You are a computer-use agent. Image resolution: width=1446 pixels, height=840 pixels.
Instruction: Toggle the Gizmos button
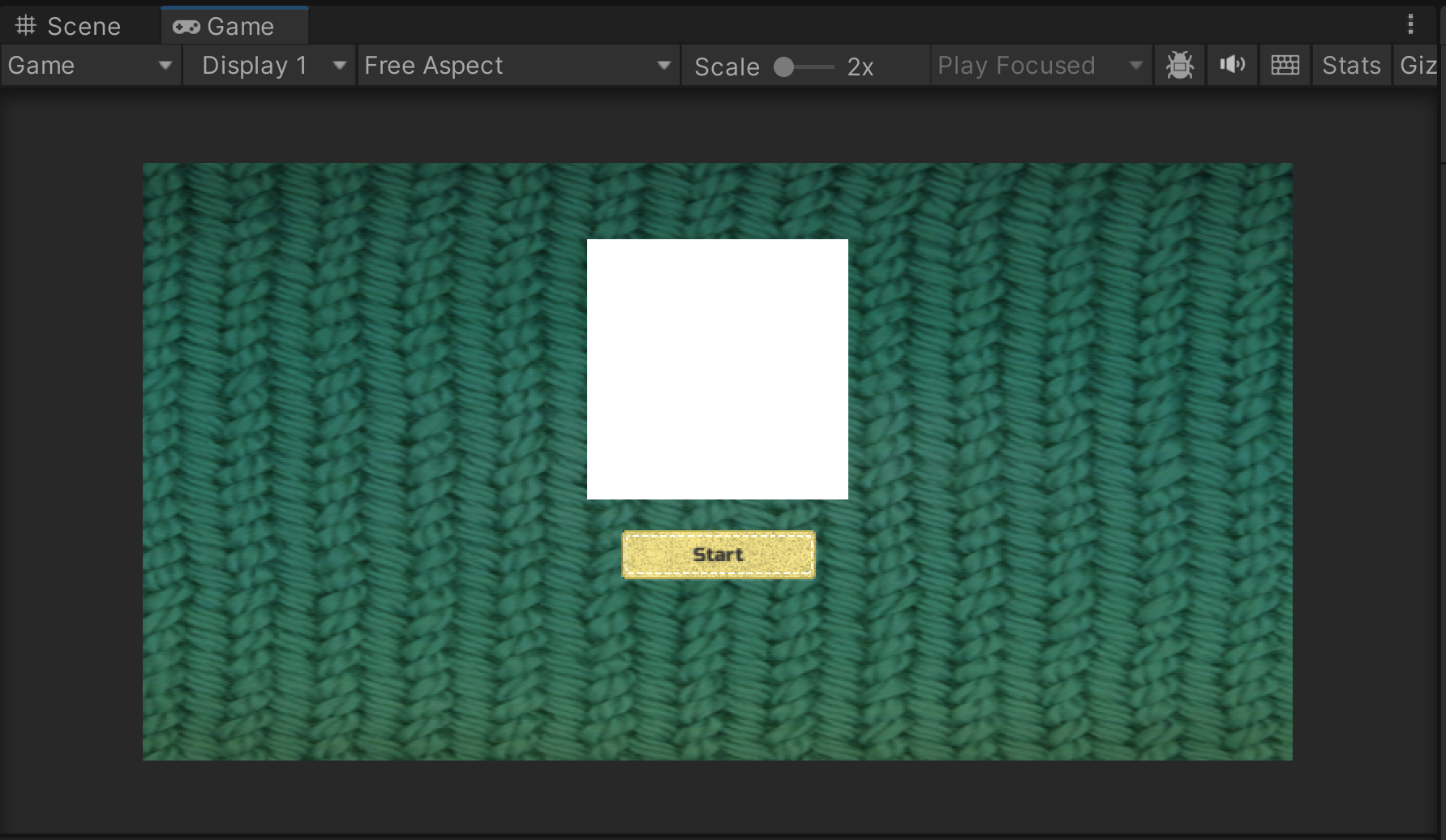point(1418,66)
